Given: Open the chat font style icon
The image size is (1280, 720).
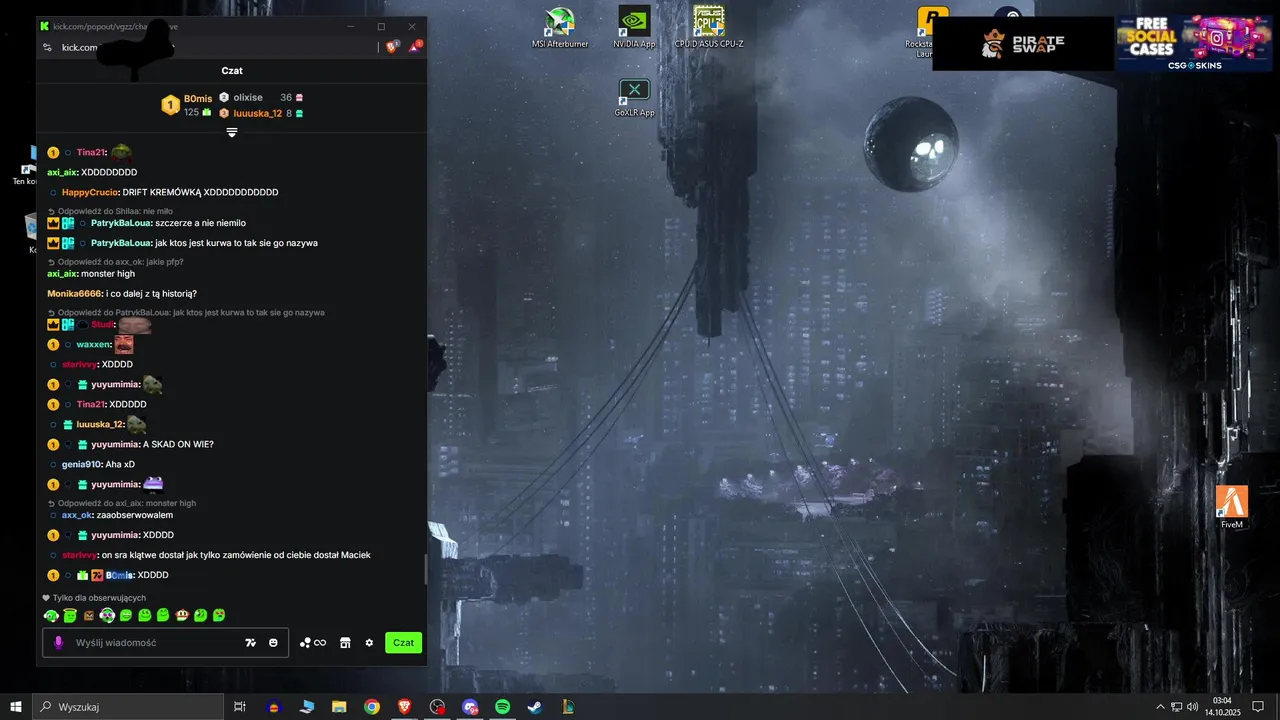Looking at the screenshot, I should pos(250,643).
